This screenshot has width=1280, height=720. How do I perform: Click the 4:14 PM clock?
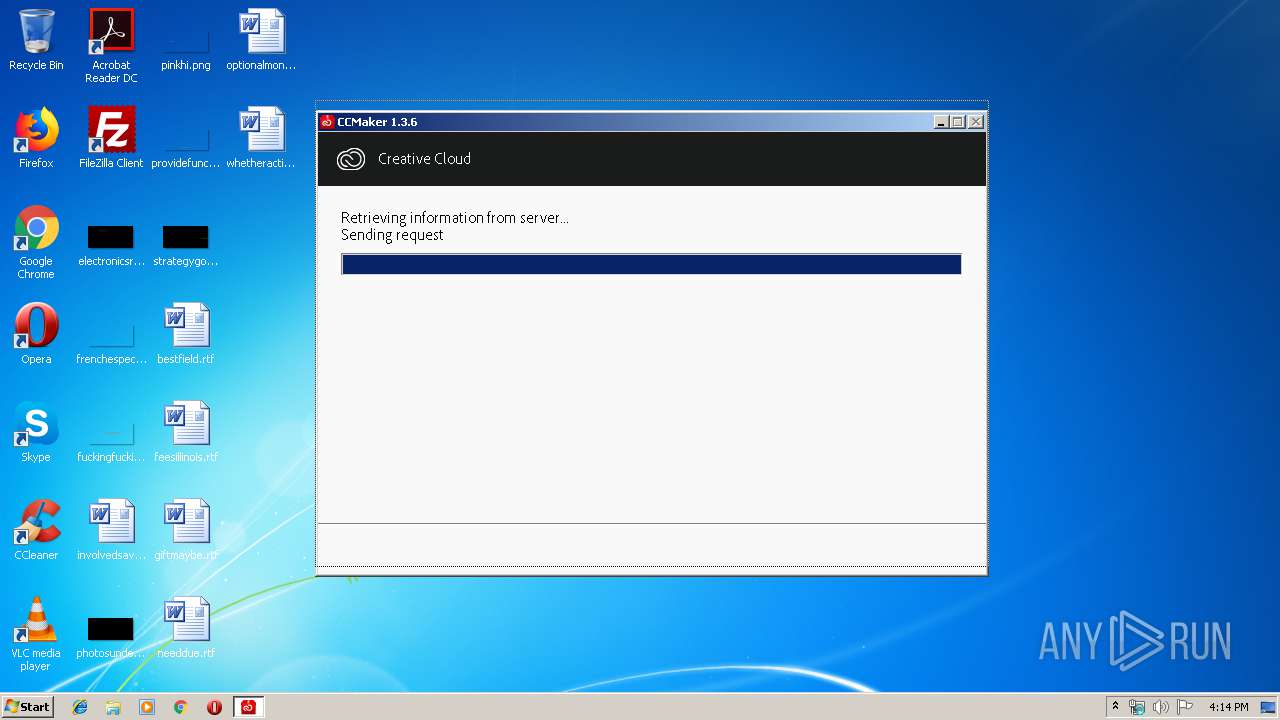(x=1228, y=707)
